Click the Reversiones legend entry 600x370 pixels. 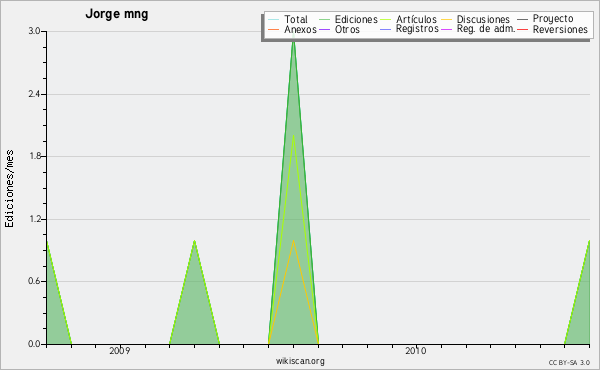(552, 29)
